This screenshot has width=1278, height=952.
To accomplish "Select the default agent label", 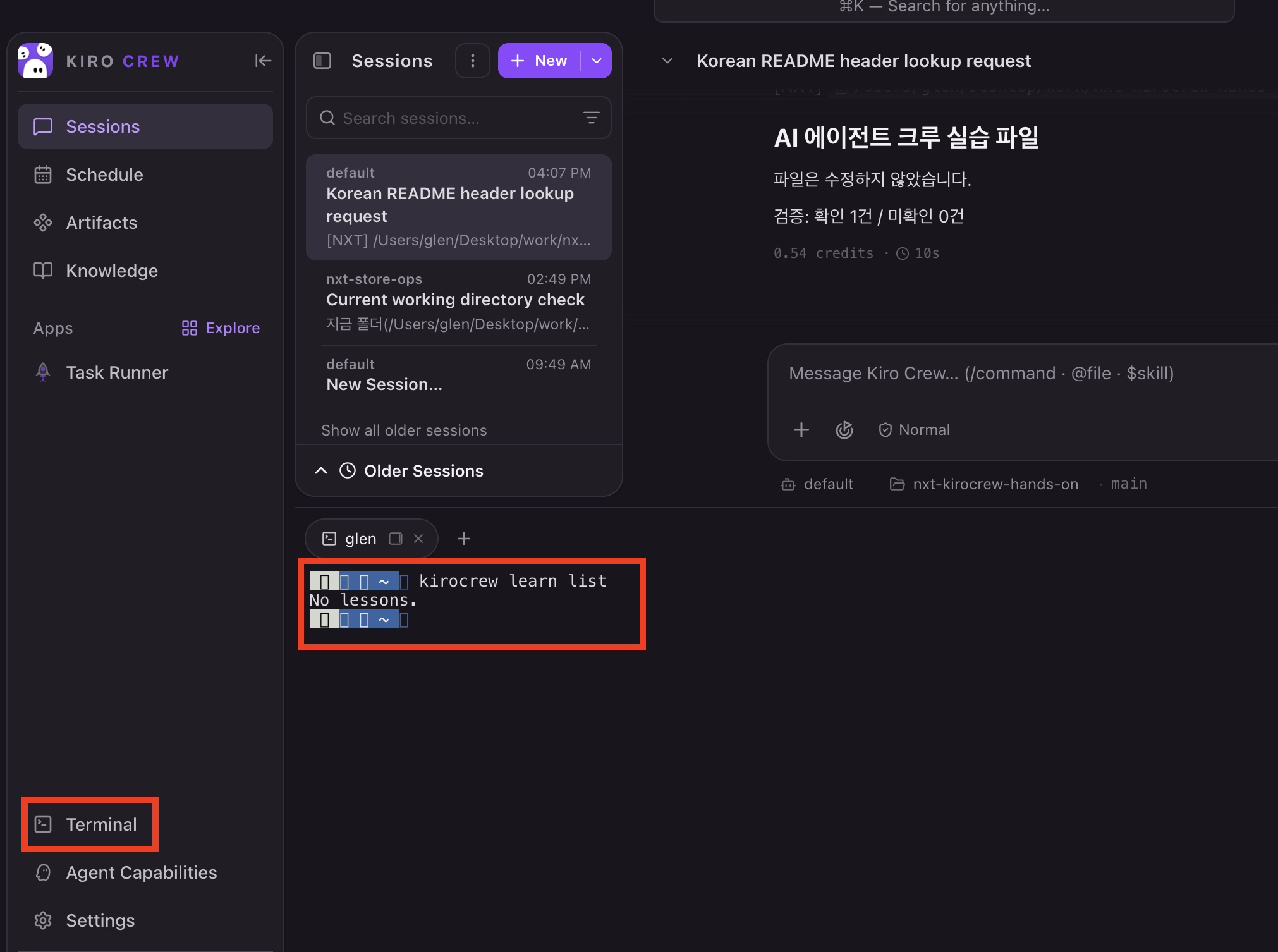I will 817,484.
